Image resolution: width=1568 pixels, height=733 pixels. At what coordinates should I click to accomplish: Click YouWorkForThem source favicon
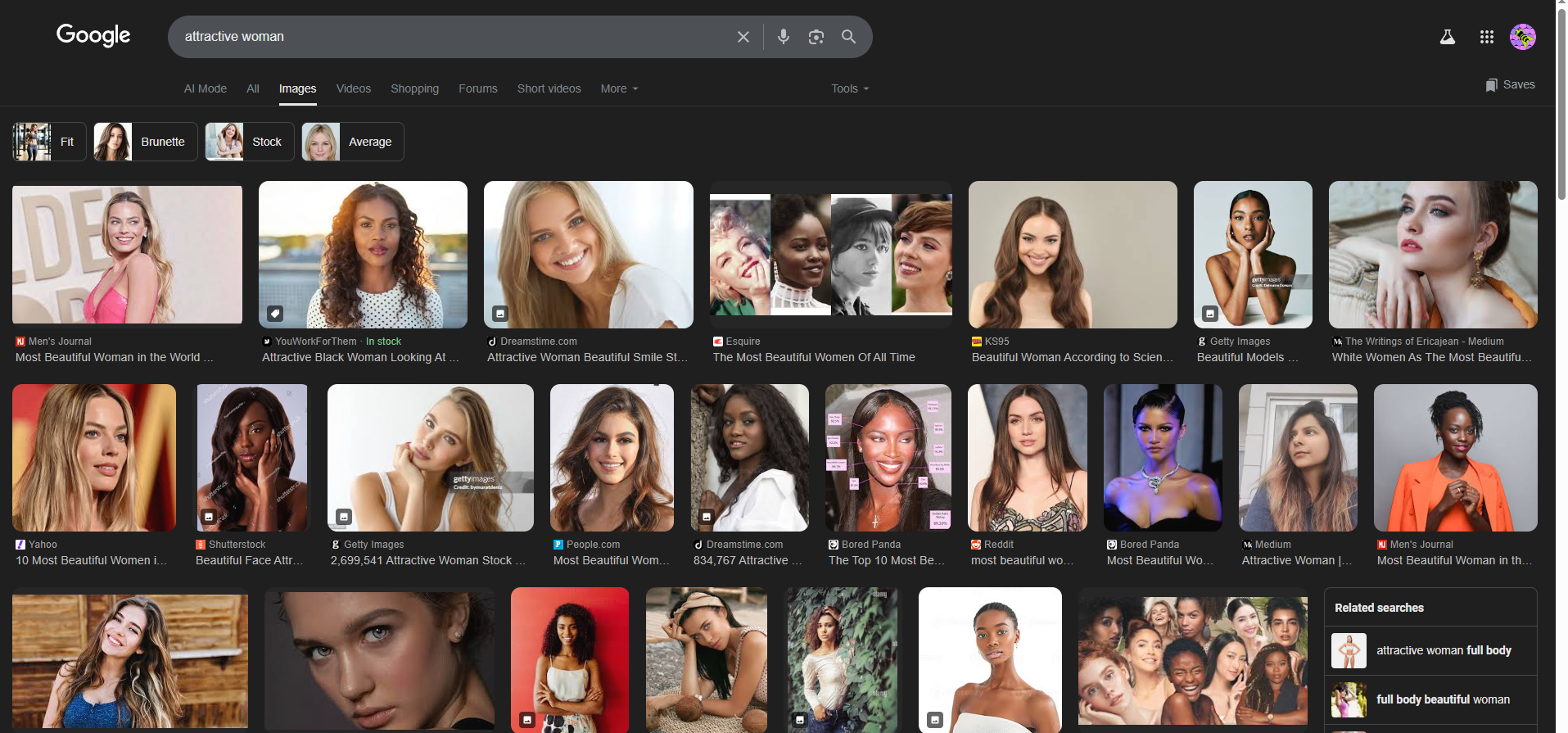coord(267,342)
